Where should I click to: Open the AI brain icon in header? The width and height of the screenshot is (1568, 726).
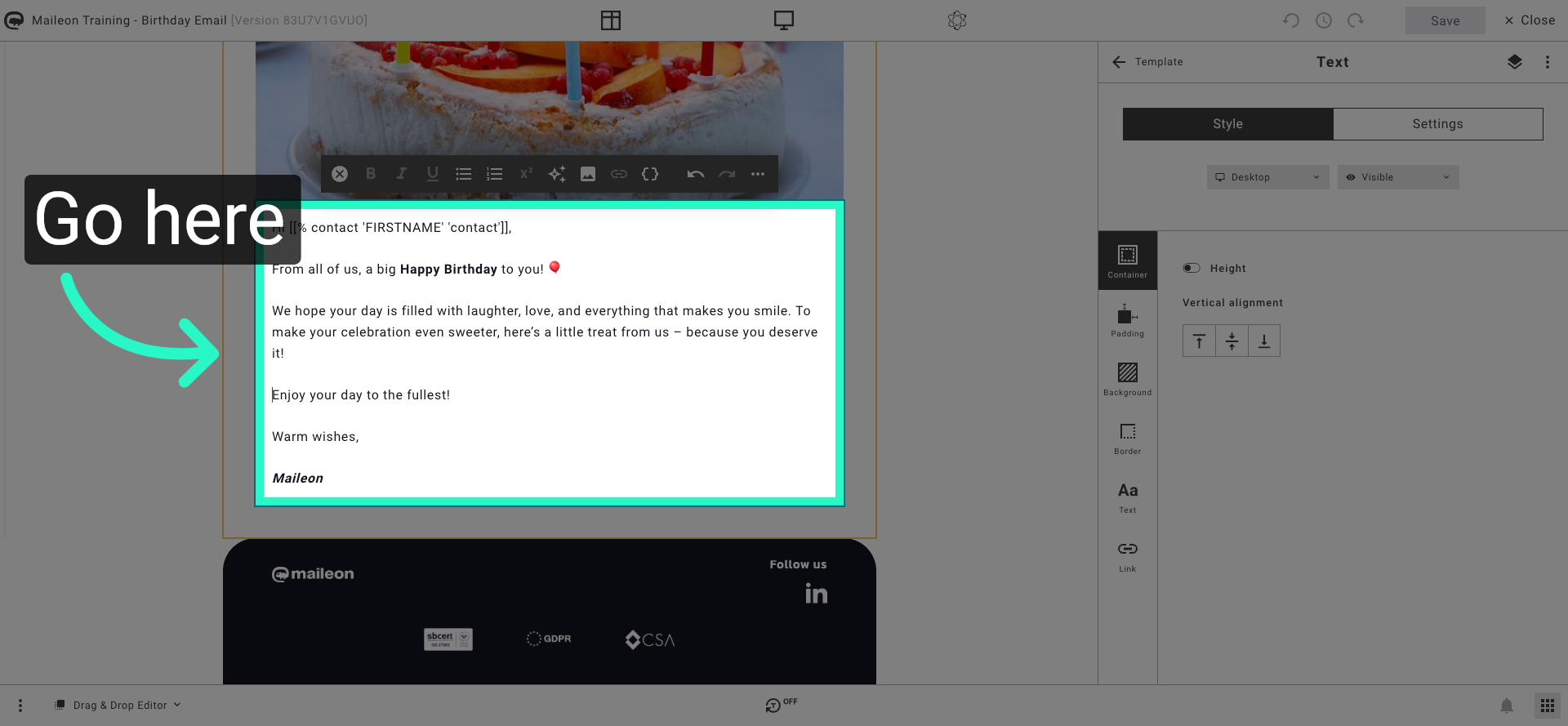click(x=957, y=20)
